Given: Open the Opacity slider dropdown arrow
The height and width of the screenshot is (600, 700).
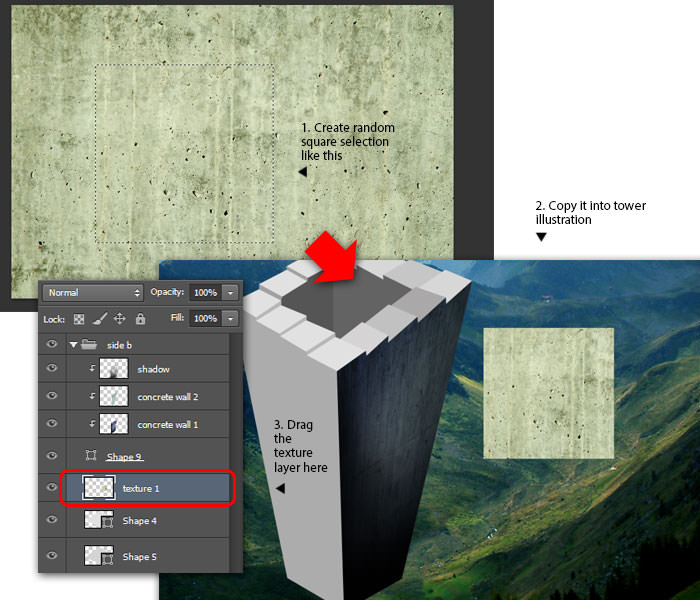Looking at the screenshot, I should [x=230, y=293].
